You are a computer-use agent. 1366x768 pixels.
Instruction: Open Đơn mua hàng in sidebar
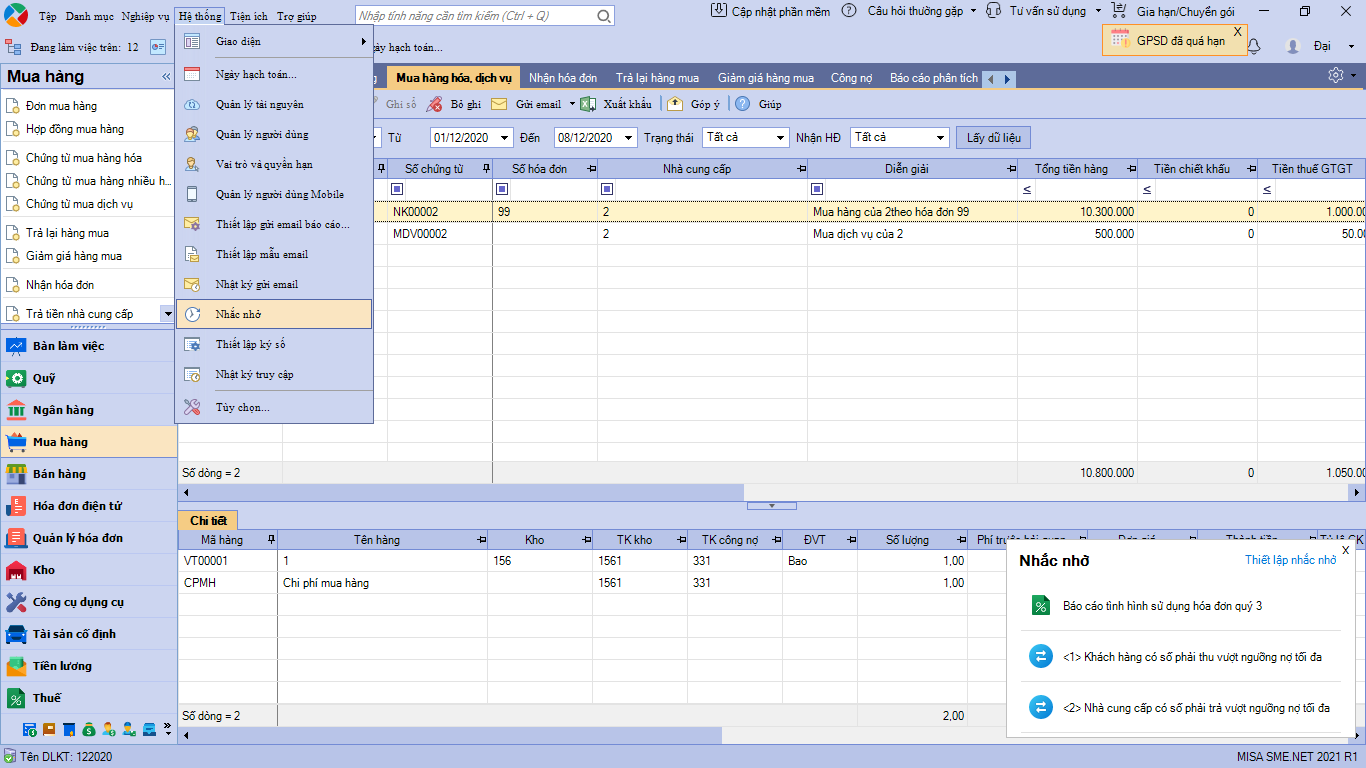coord(61,106)
